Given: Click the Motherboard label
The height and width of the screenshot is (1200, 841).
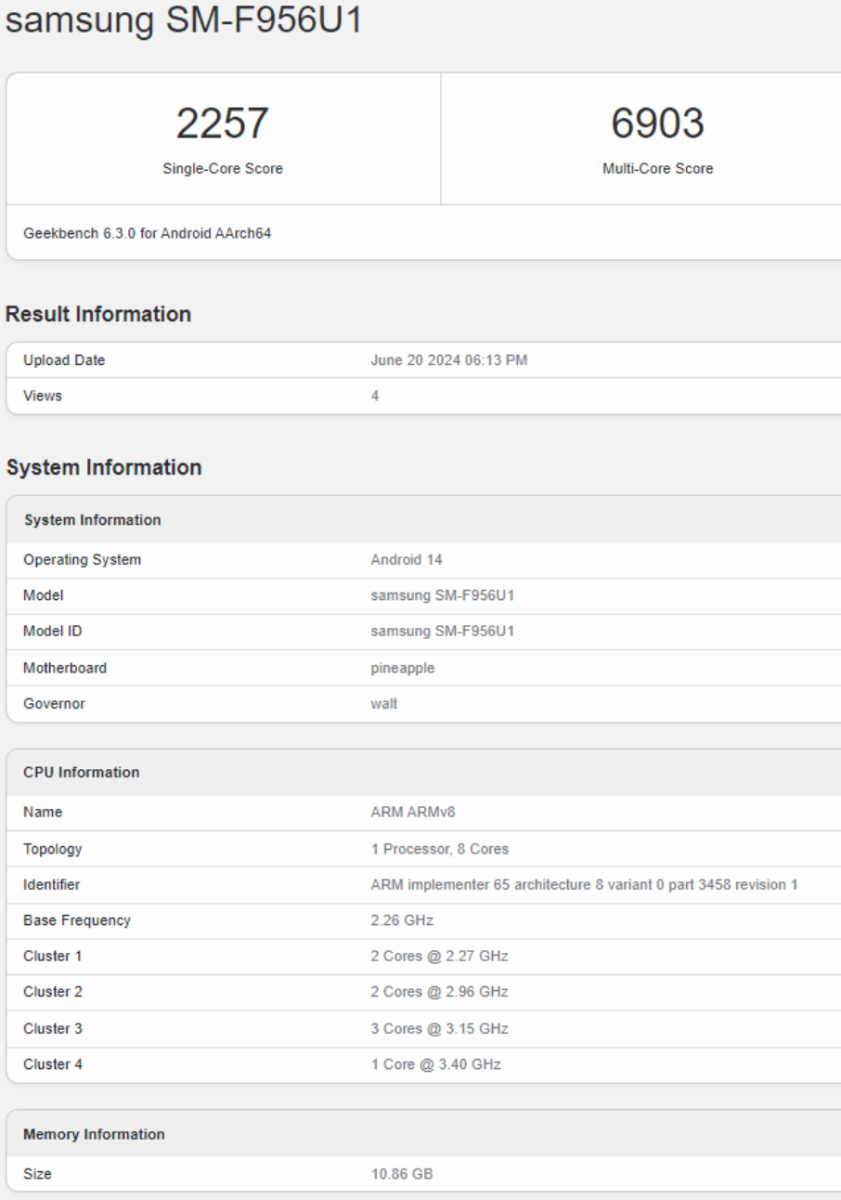Looking at the screenshot, I should pyautogui.click(x=65, y=668).
